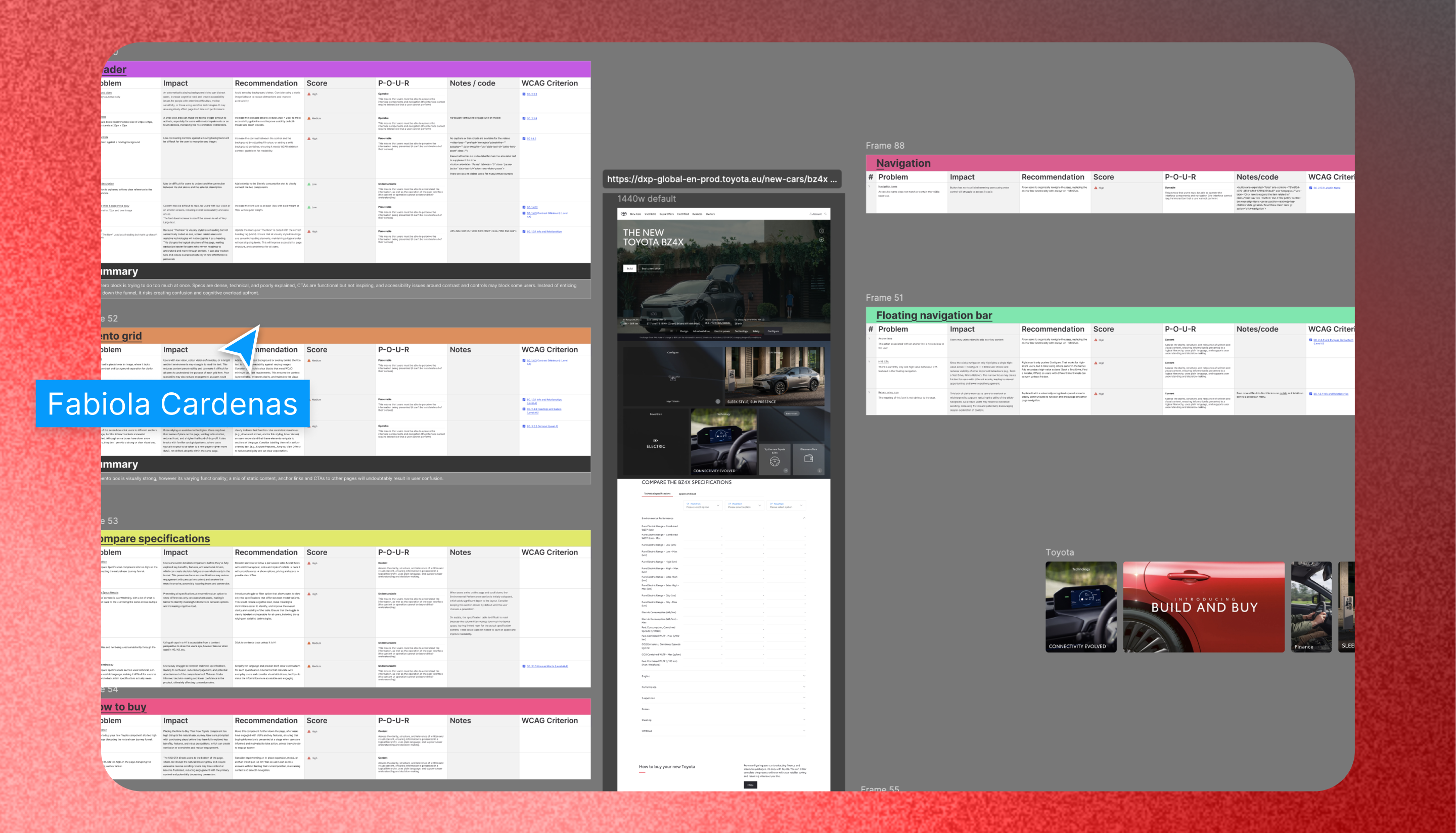Image resolution: width=1456 pixels, height=833 pixels.
Task: Click the eye icon beneath the hero pause icon
Action: click(822, 240)
